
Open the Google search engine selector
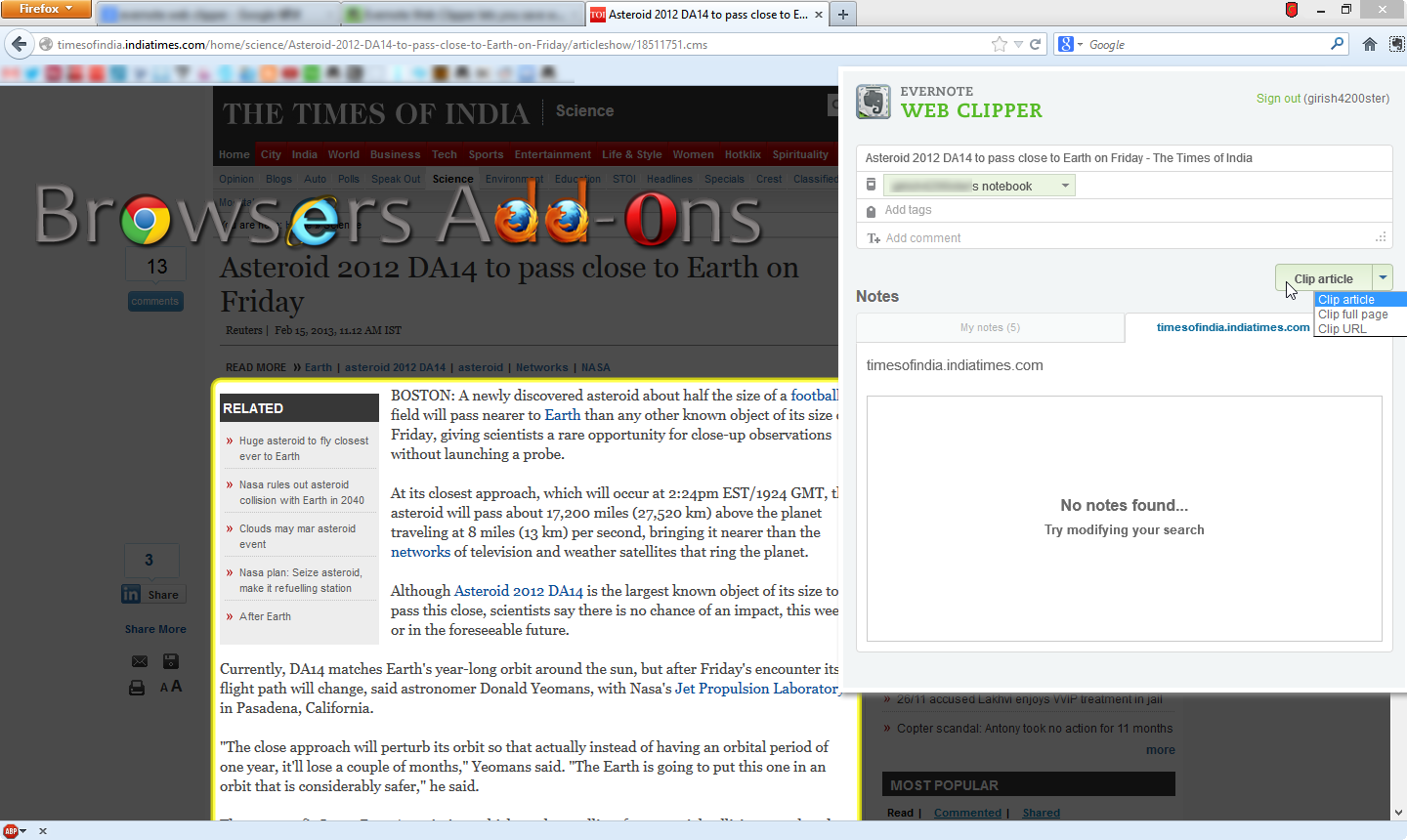[1071, 44]
